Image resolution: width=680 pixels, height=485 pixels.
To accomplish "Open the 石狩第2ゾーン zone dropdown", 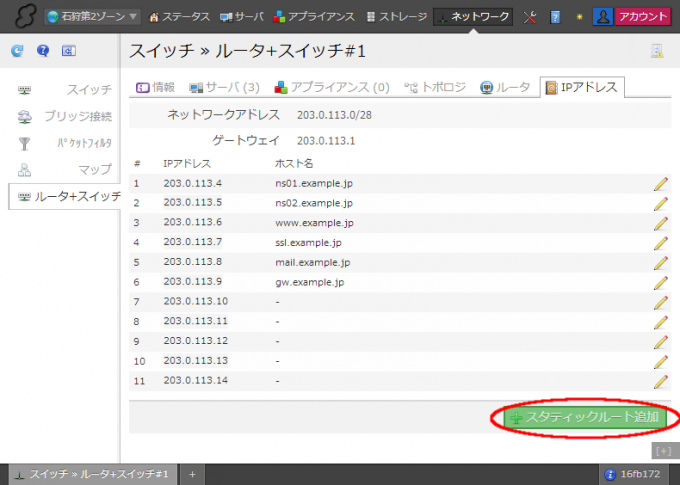I will [92, 17].
